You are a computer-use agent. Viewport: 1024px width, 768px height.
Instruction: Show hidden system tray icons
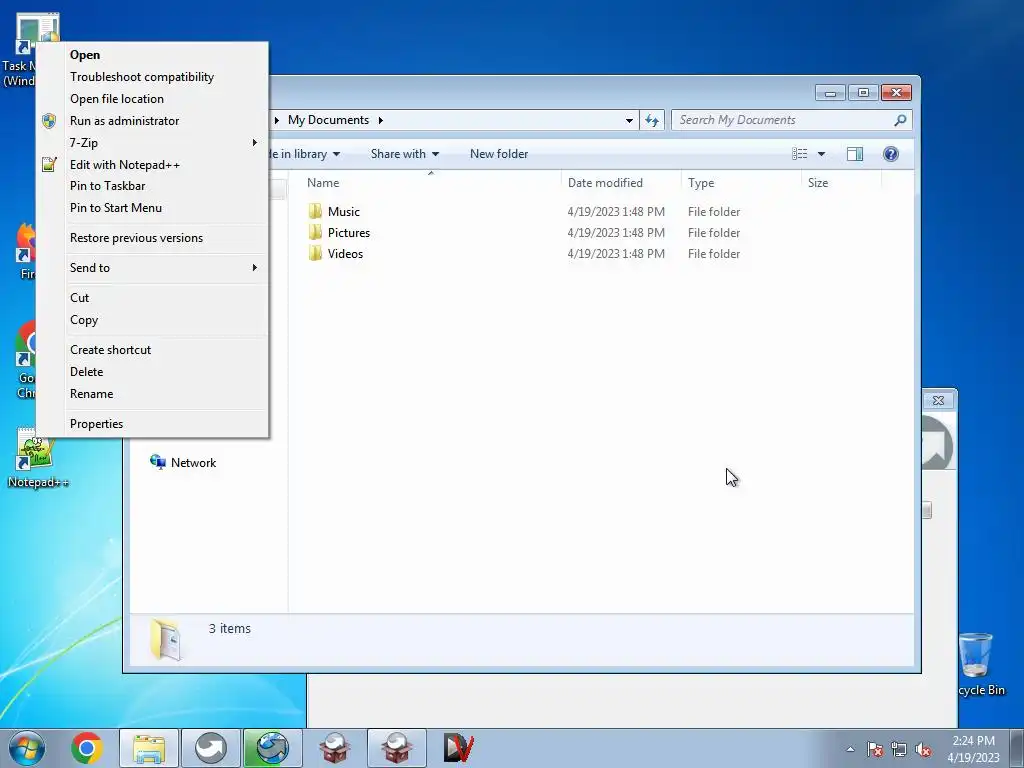click(x=850, y=749)
